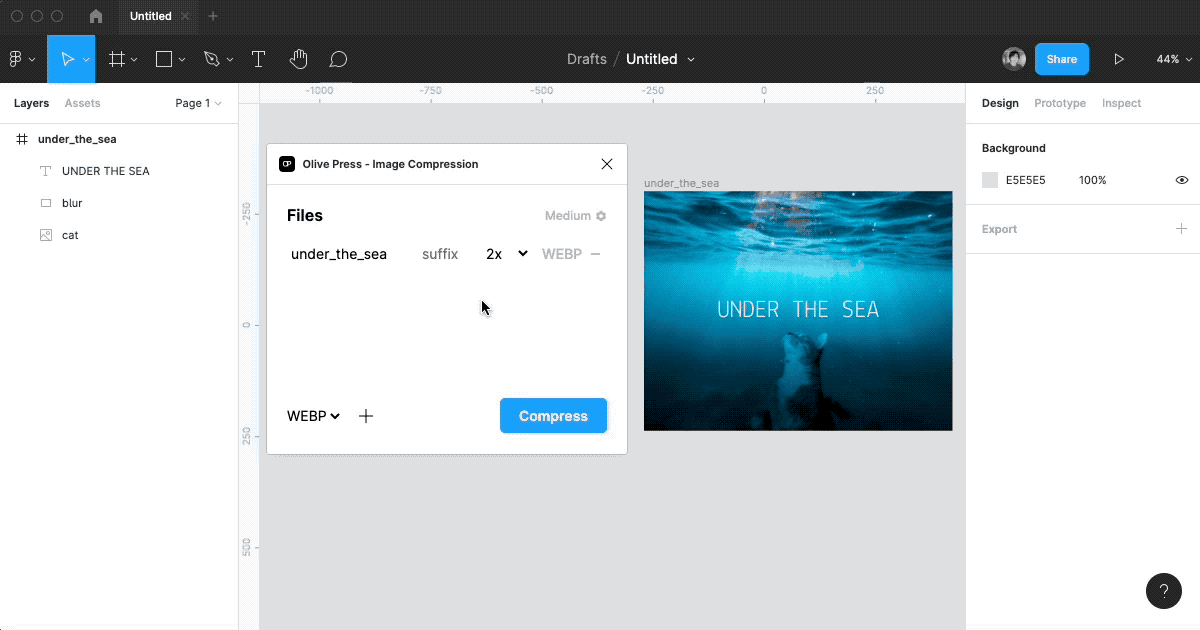Open the Medium quality settings gear

601,216
